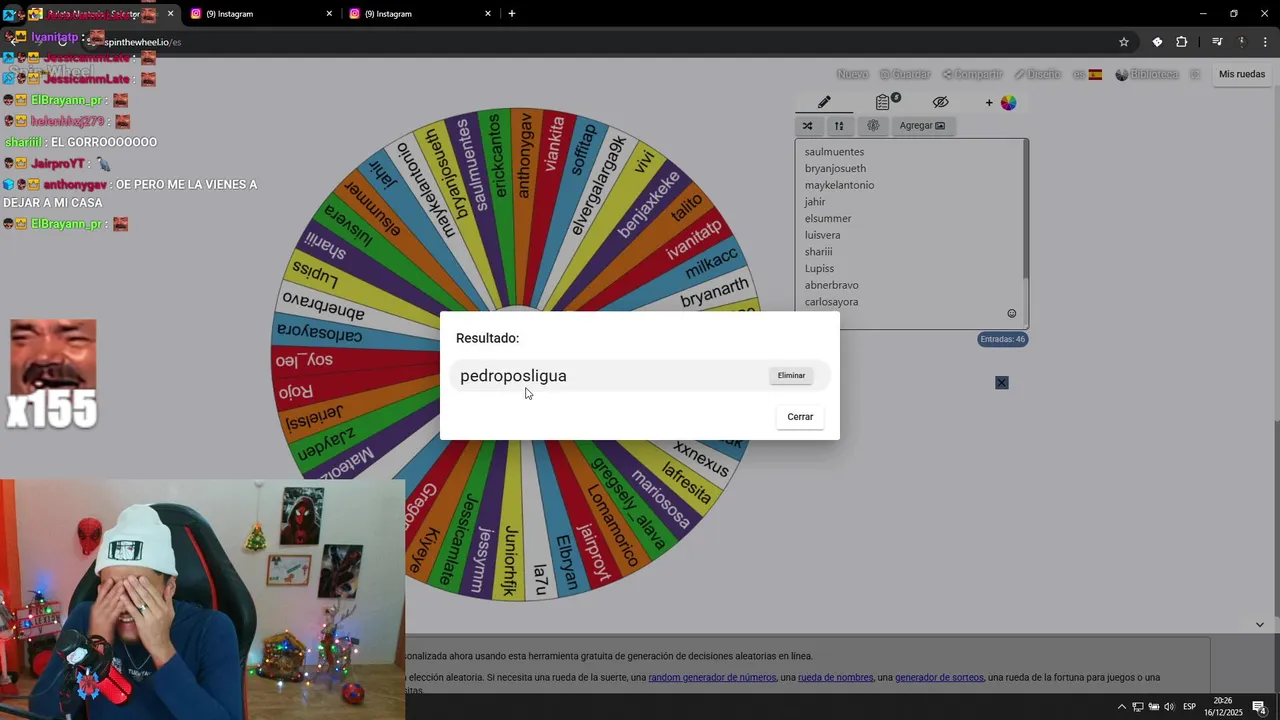
Task: Click Nuevo in the top menu
Action: pyautogui.click(x=852, y=75)
